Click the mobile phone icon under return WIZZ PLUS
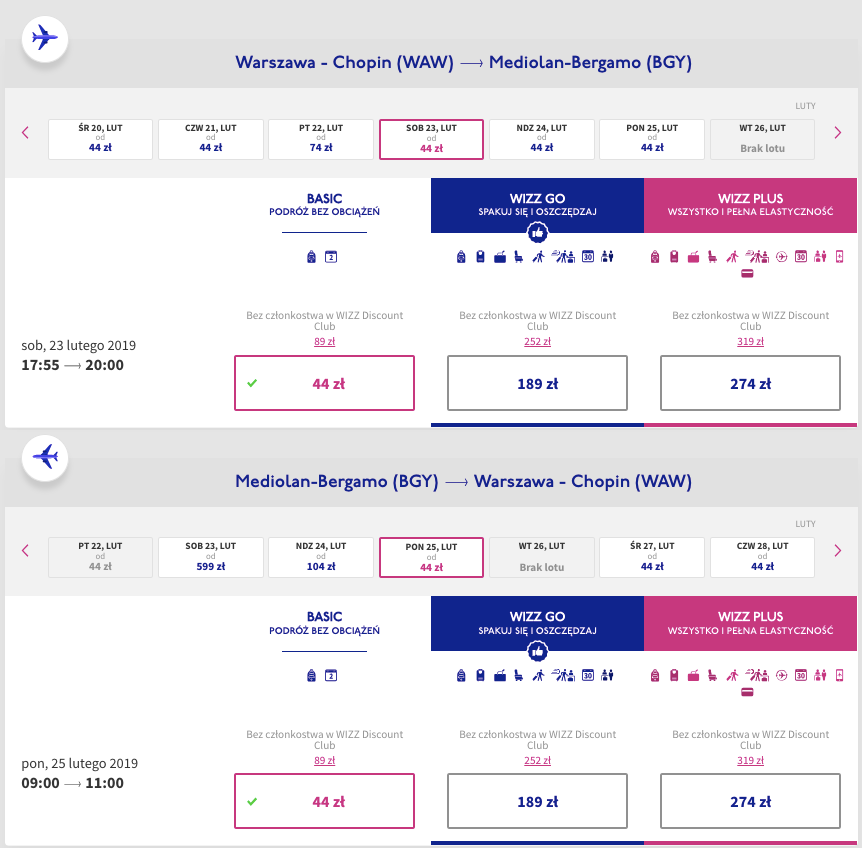The width and height of the screenshot is (862, 848). pos(839,675)
